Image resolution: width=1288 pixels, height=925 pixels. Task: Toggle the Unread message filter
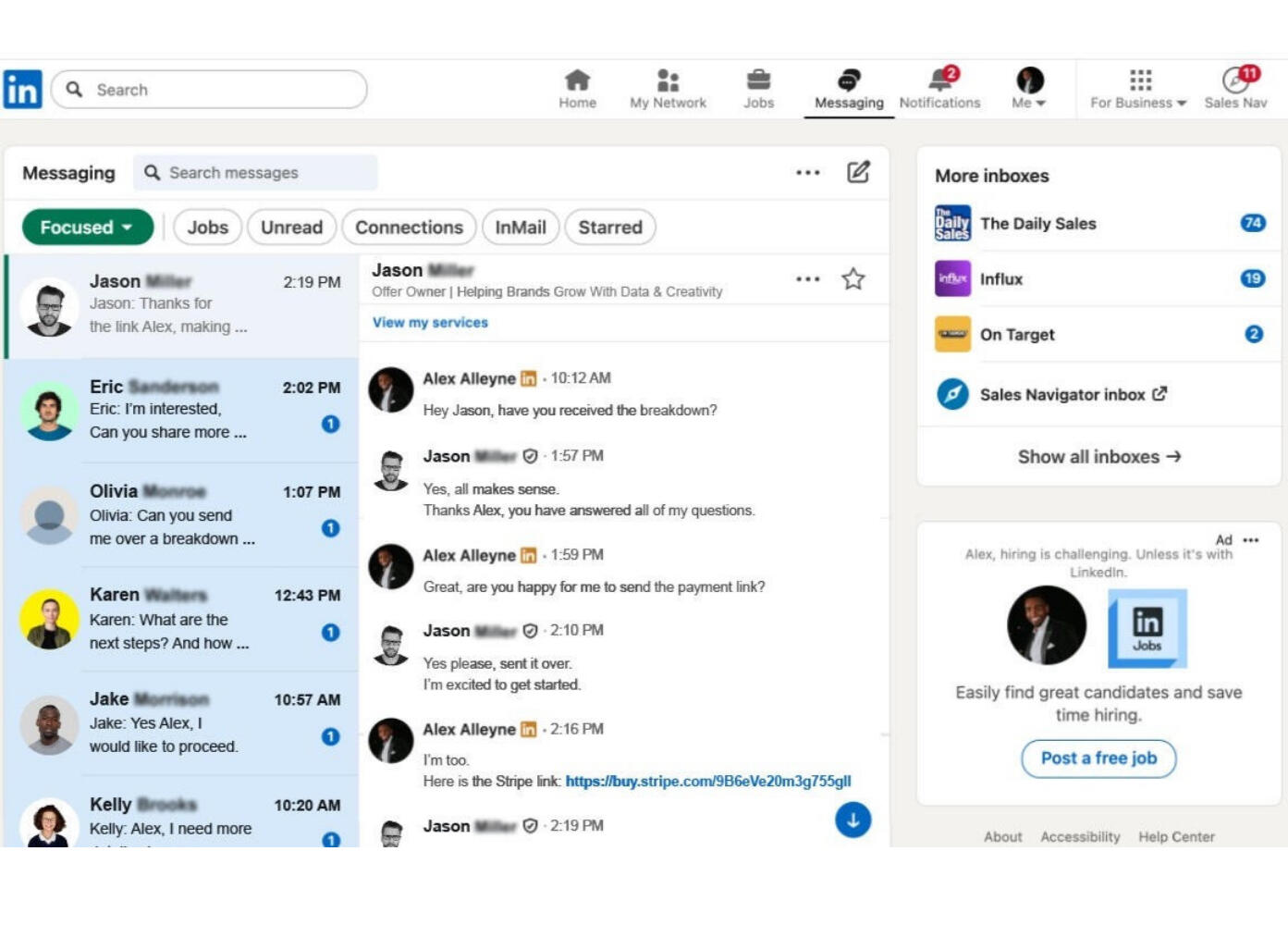pos(291,227)
